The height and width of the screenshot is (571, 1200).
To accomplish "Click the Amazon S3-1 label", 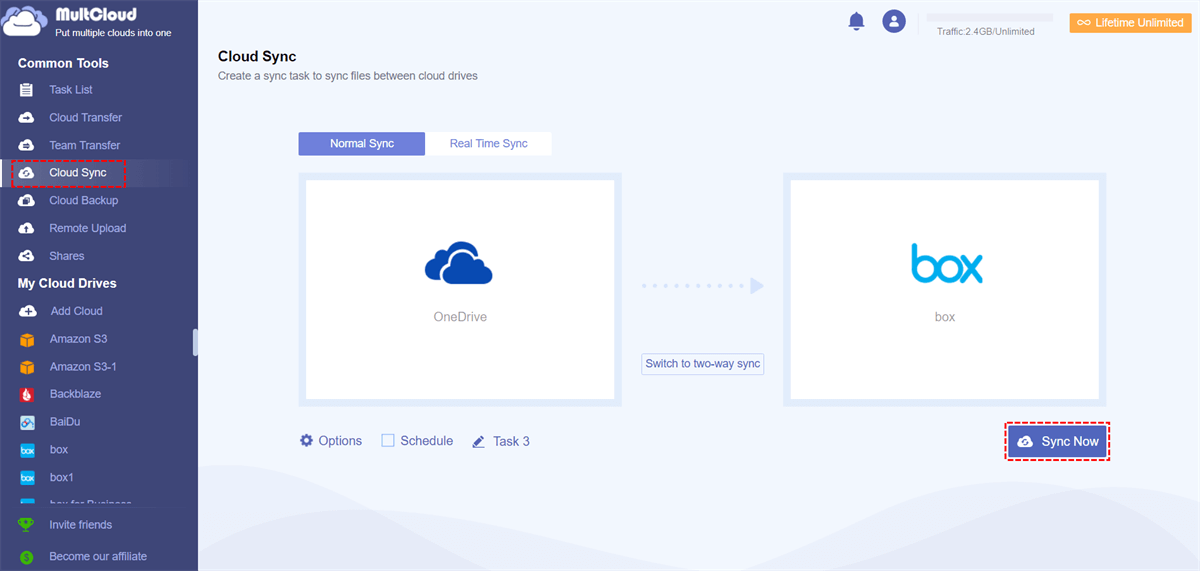I will (83, 367).
